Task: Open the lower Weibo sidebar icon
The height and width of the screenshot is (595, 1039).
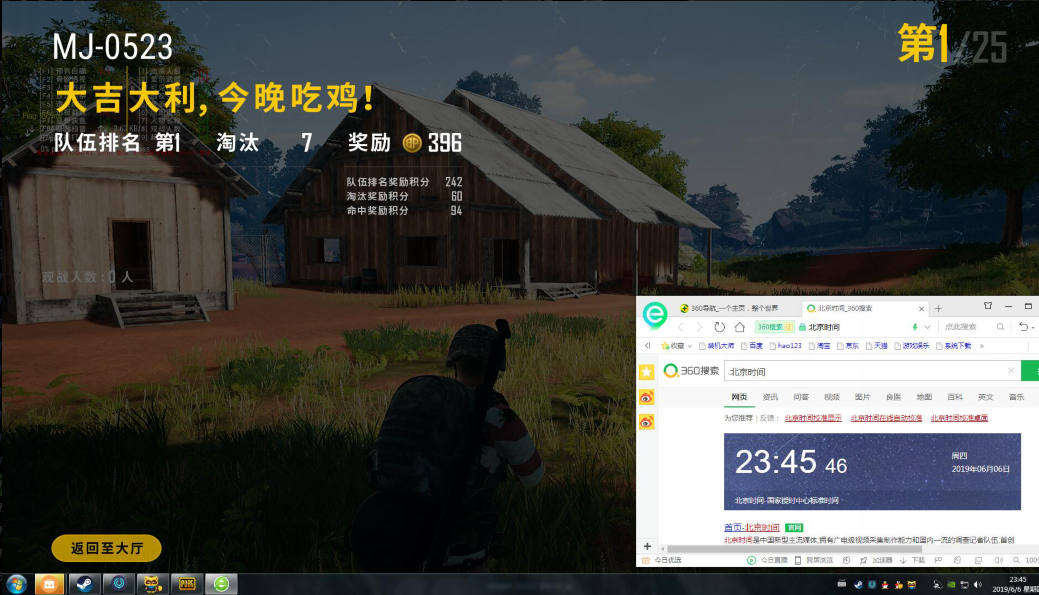Action: (647, 422)
